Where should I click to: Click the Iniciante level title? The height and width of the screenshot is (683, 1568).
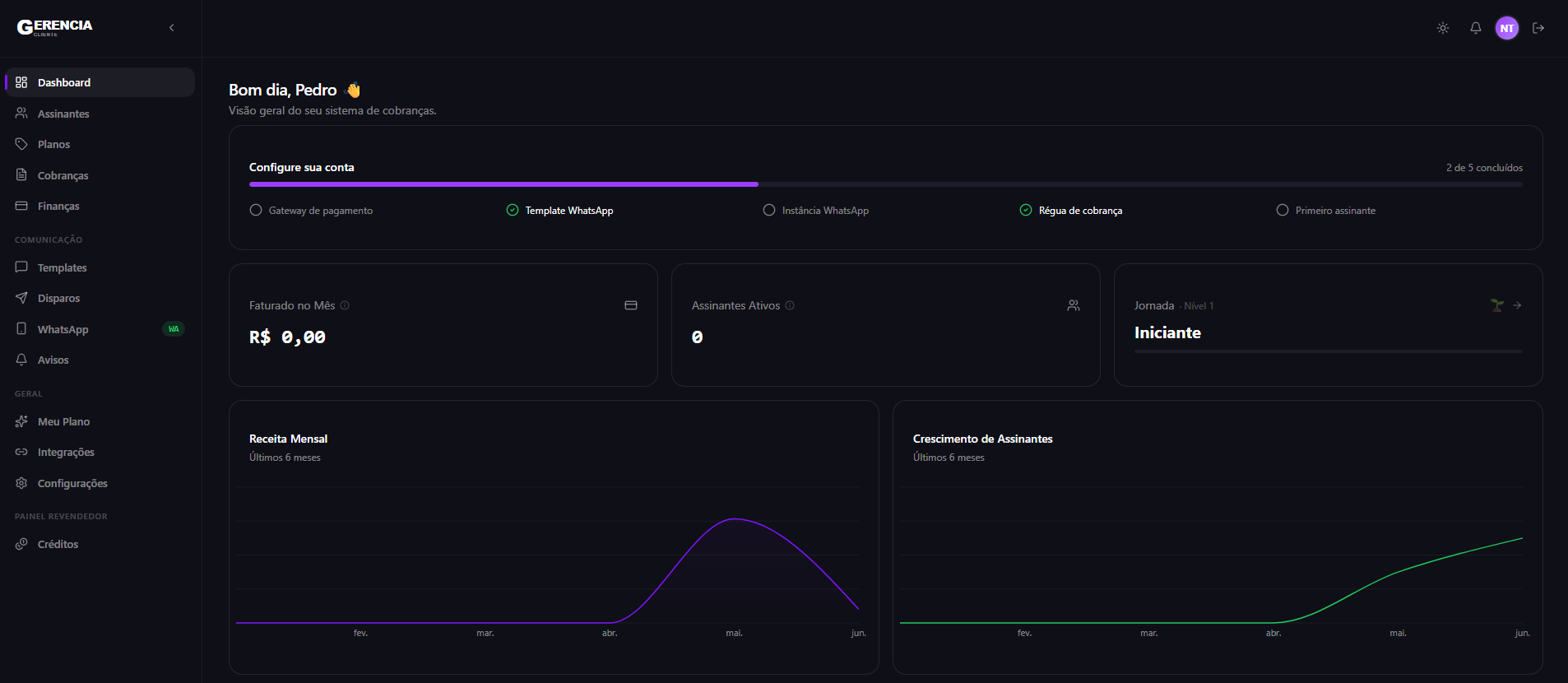click(x=1167, y=332)
